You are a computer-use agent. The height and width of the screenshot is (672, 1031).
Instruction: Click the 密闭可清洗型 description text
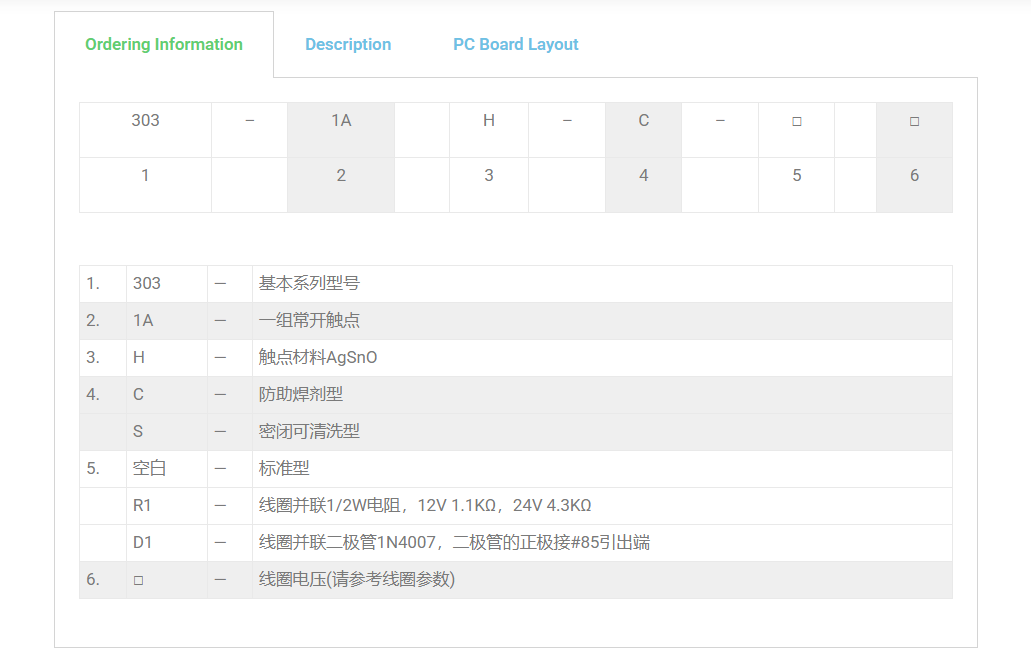coord(309,431)
